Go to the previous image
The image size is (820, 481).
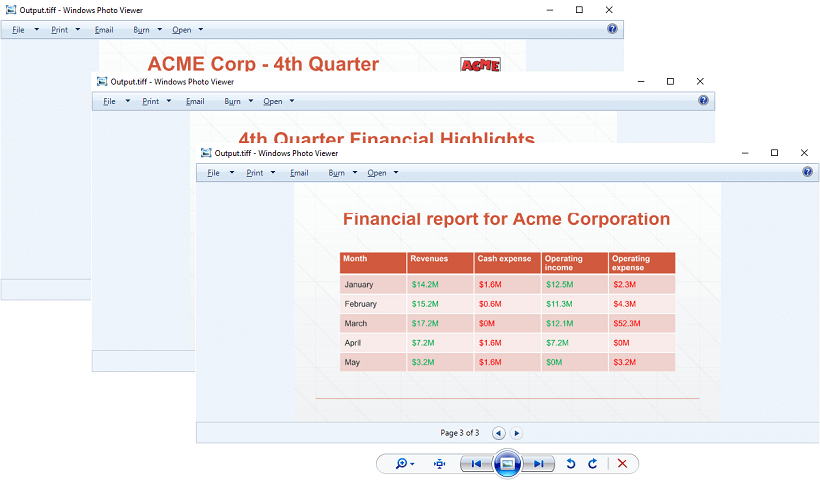[x=476, y=464]
